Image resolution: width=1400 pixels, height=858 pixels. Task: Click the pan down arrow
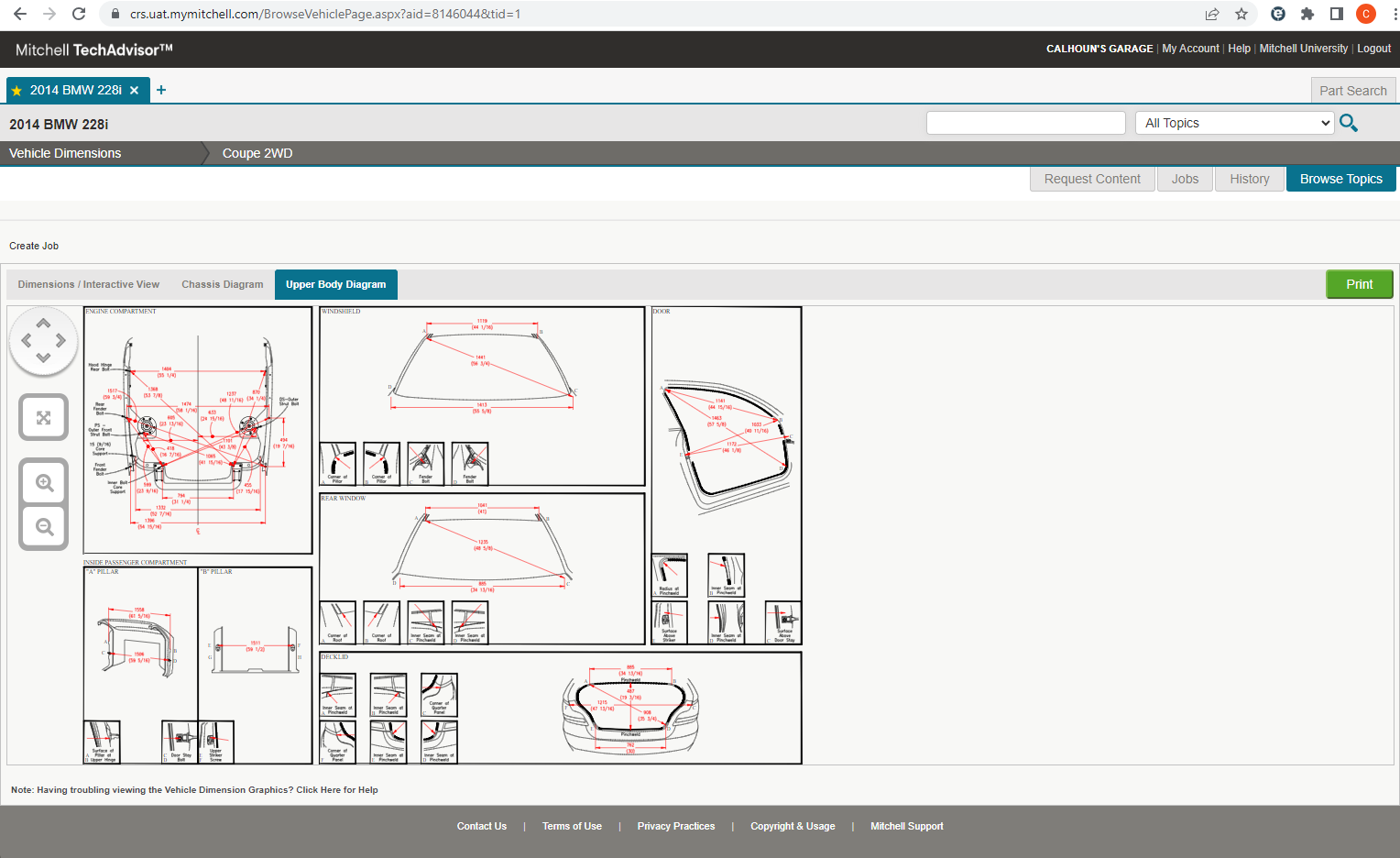click(x=43, y=357)
